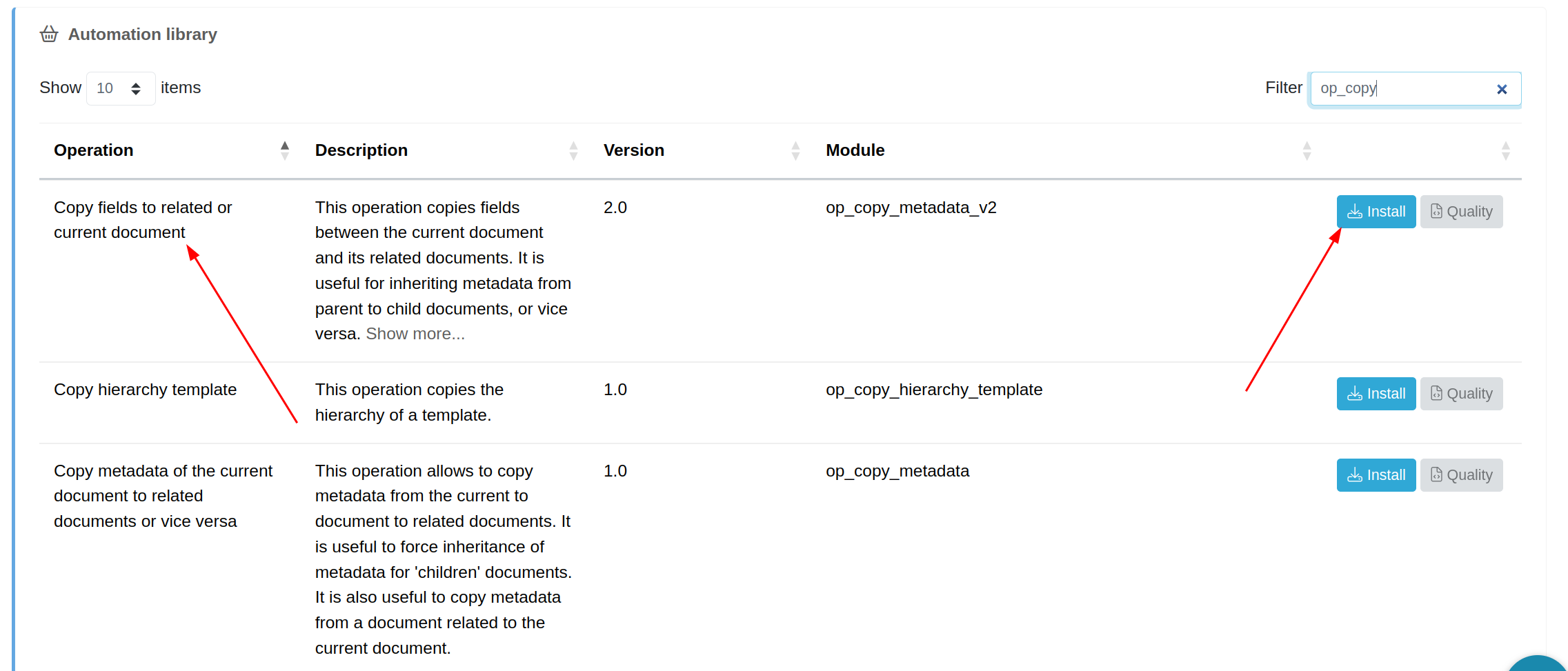Click the Description column header label

[361, 150]
